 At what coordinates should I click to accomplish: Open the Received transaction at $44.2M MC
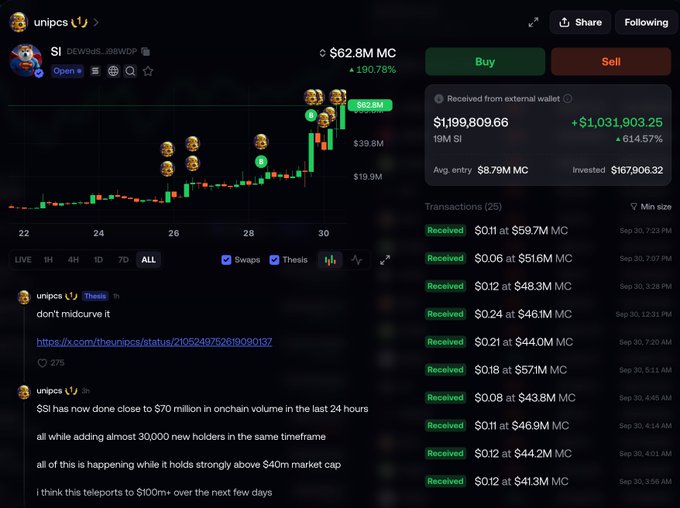tap(548, 453)
